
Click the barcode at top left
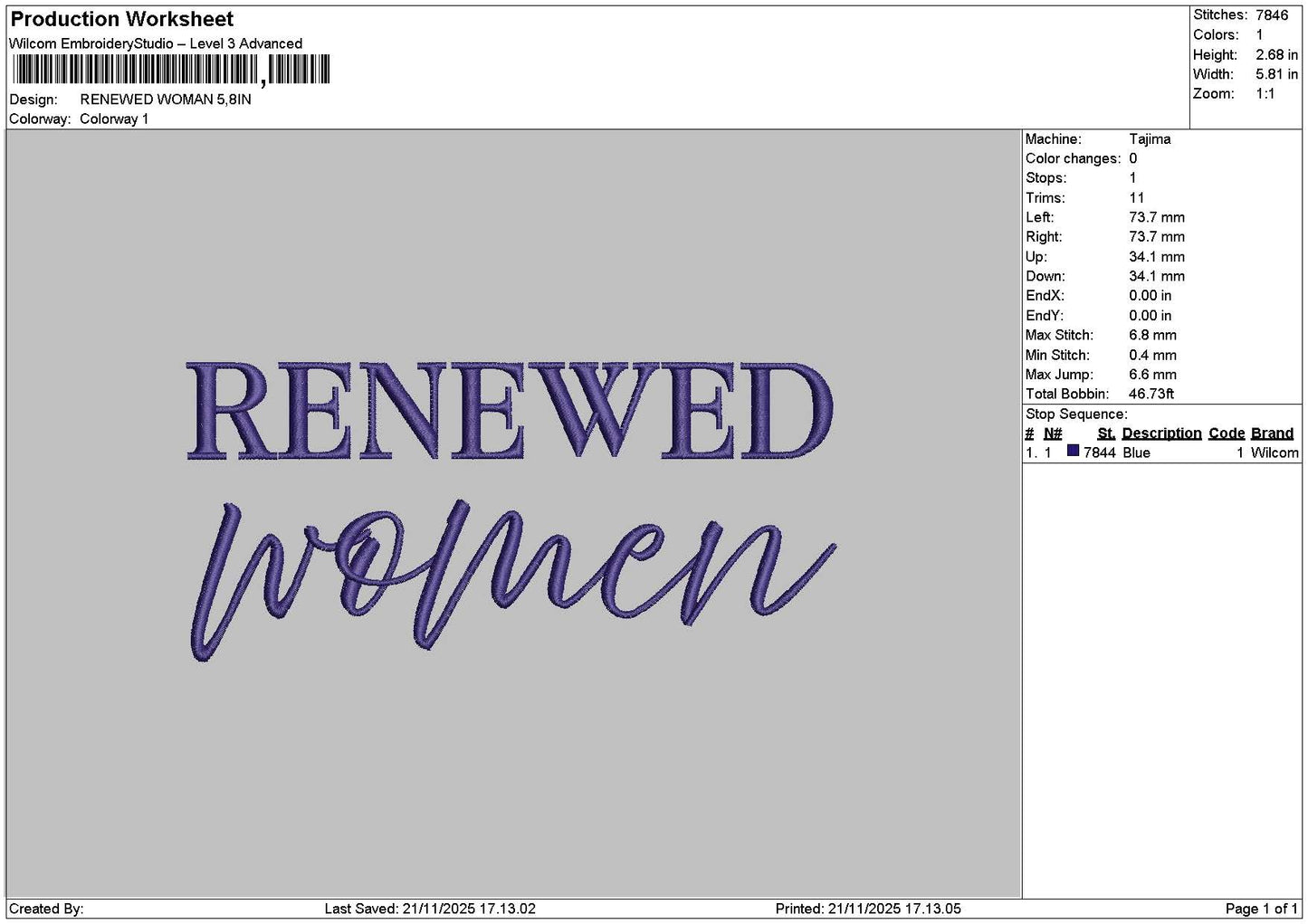[172, 70]
